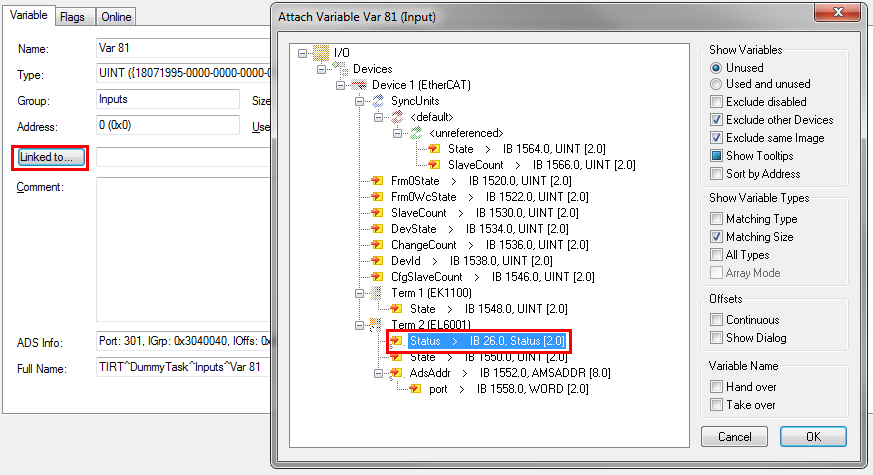Check the Take over option

[x=717, y=405]
